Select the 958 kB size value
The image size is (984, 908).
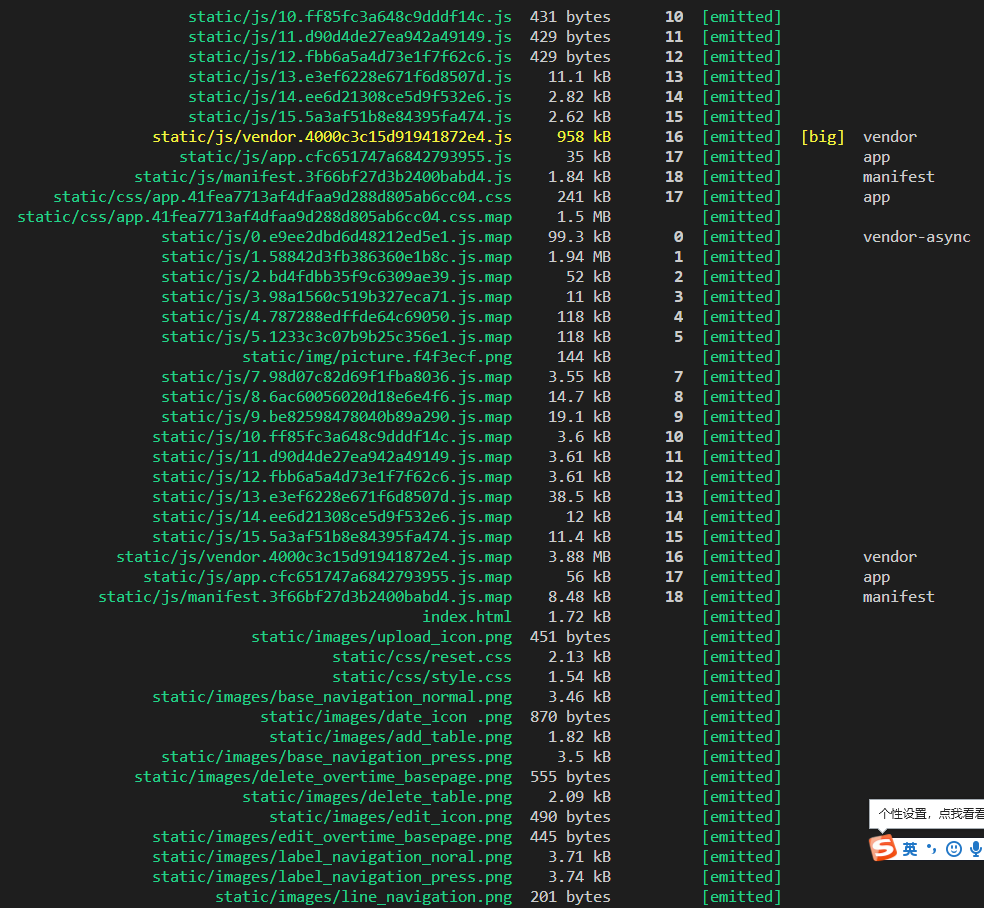584,137
